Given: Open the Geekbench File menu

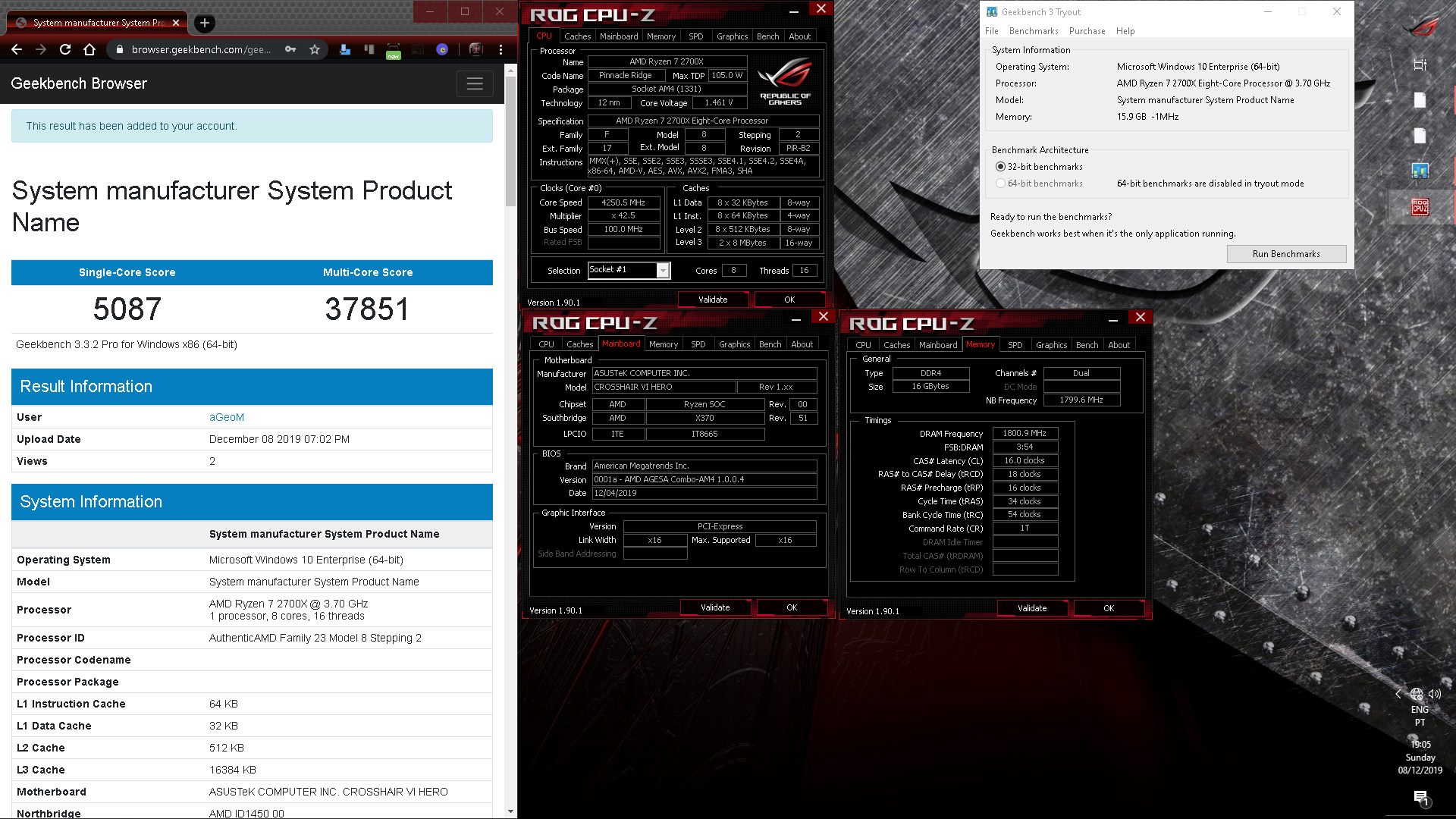Looking at the screenshot, I should click(992, 31).
